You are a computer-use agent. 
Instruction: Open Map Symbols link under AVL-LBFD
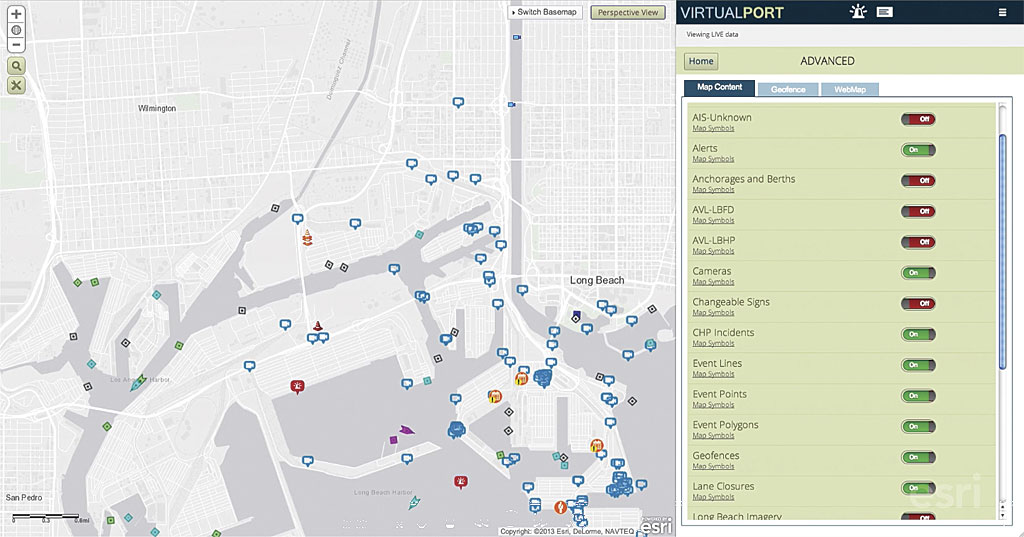point(713,220)
